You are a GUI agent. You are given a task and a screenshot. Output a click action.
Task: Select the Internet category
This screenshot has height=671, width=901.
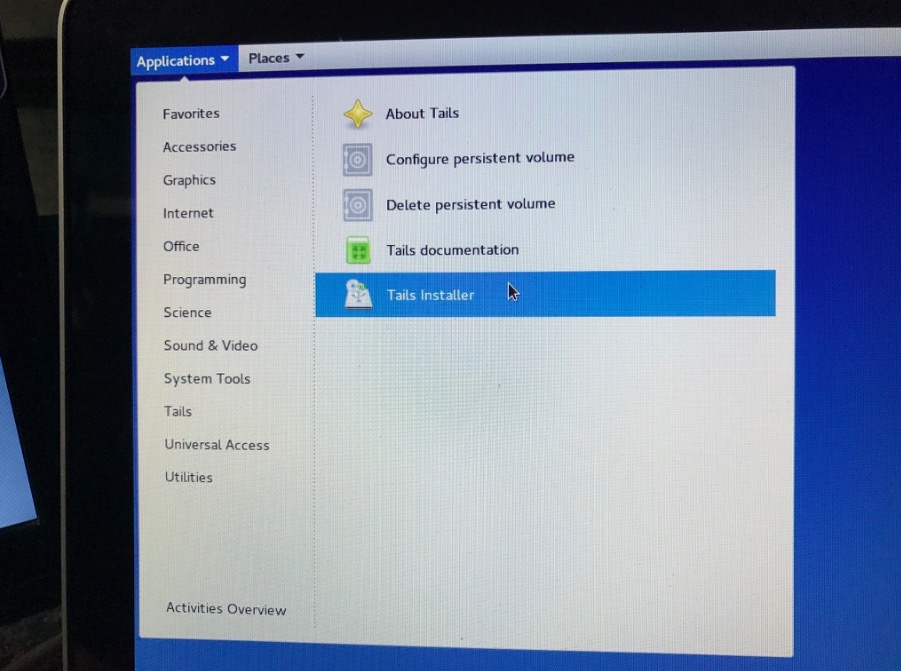click(188, 213)
